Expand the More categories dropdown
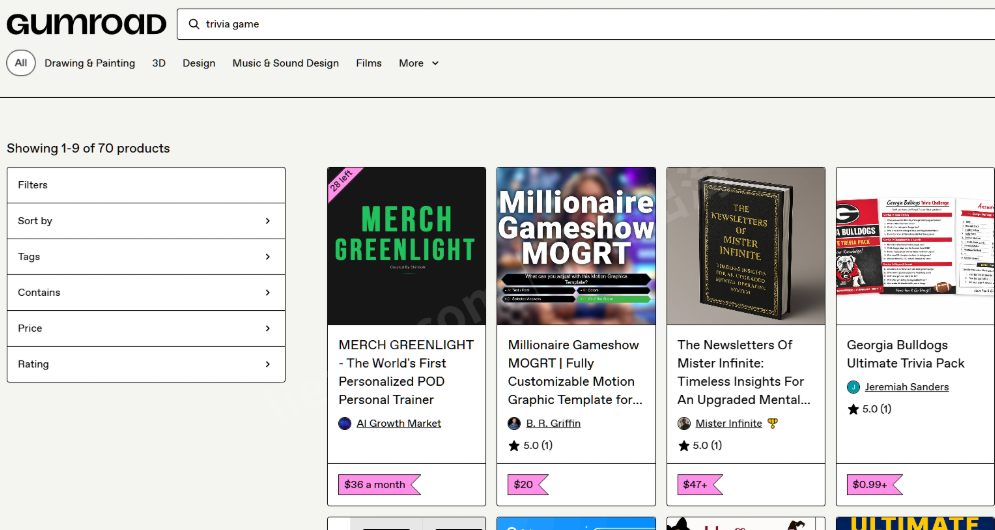Viewport: 995px width, 530px height. pos(419,63)
